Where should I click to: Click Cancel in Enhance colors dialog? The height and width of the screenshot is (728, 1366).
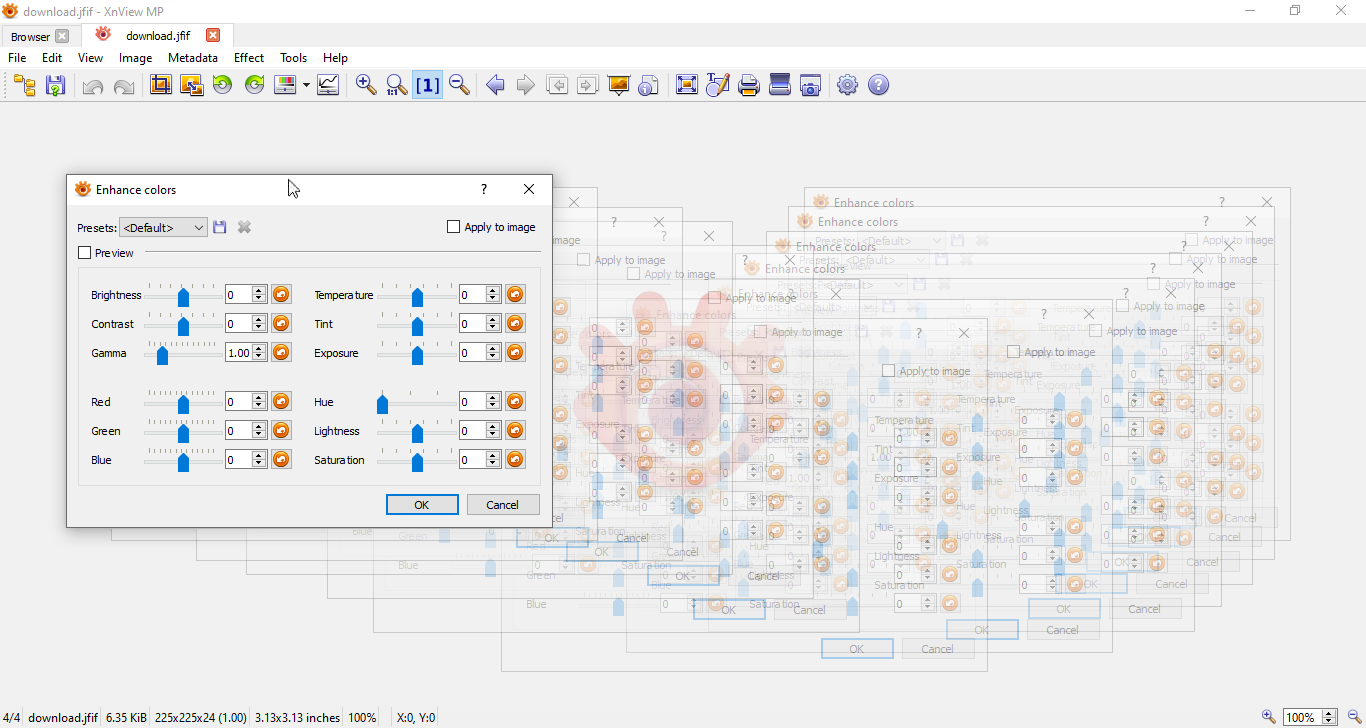pyautogui.click(x=503, y=505)
